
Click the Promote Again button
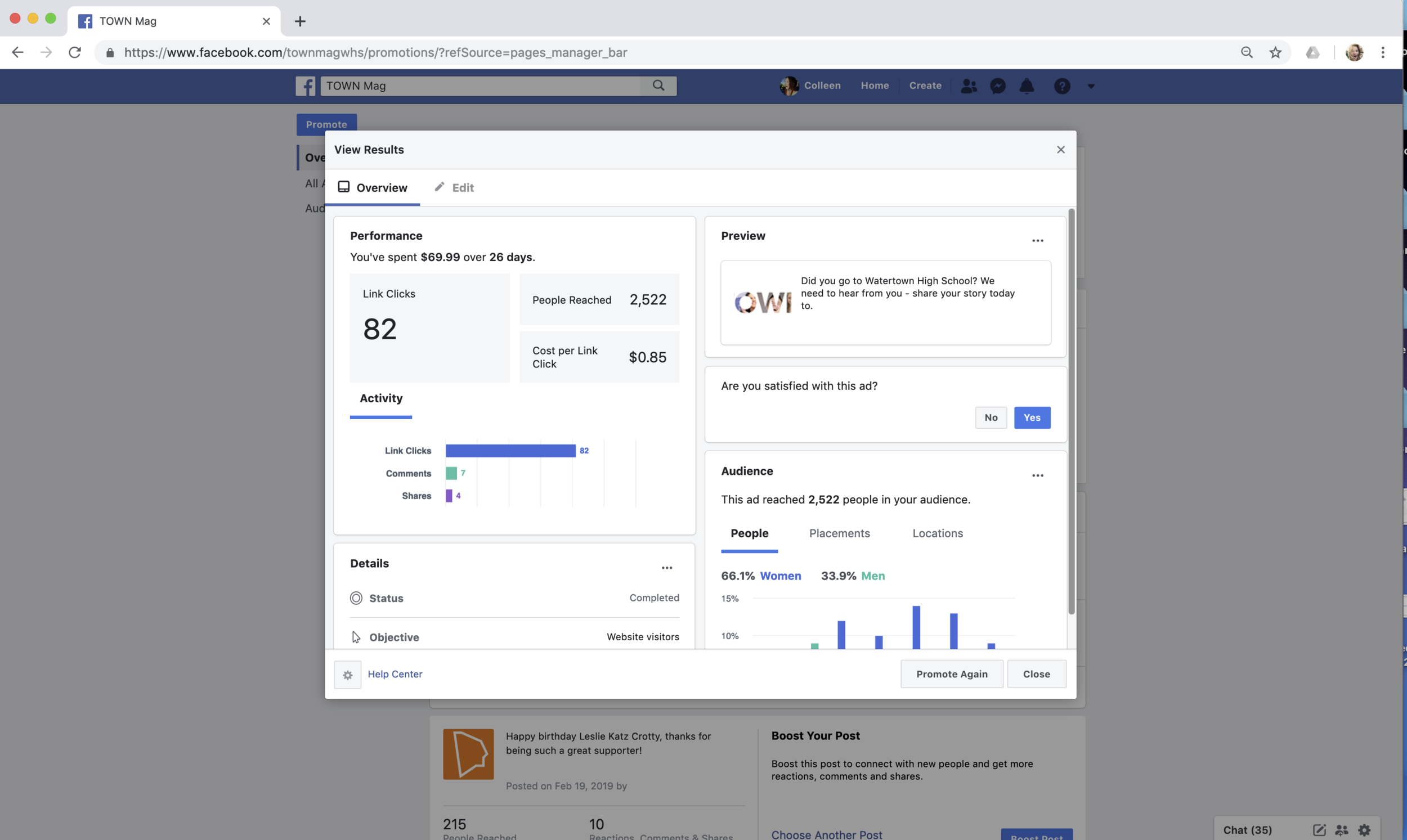pyautogui.click(x=951, y=674)
